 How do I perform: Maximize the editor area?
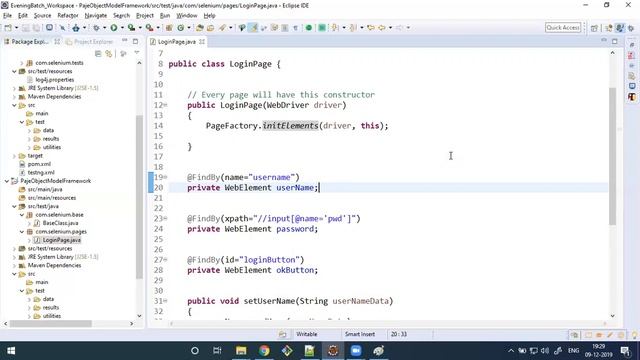tap(615, 41)
